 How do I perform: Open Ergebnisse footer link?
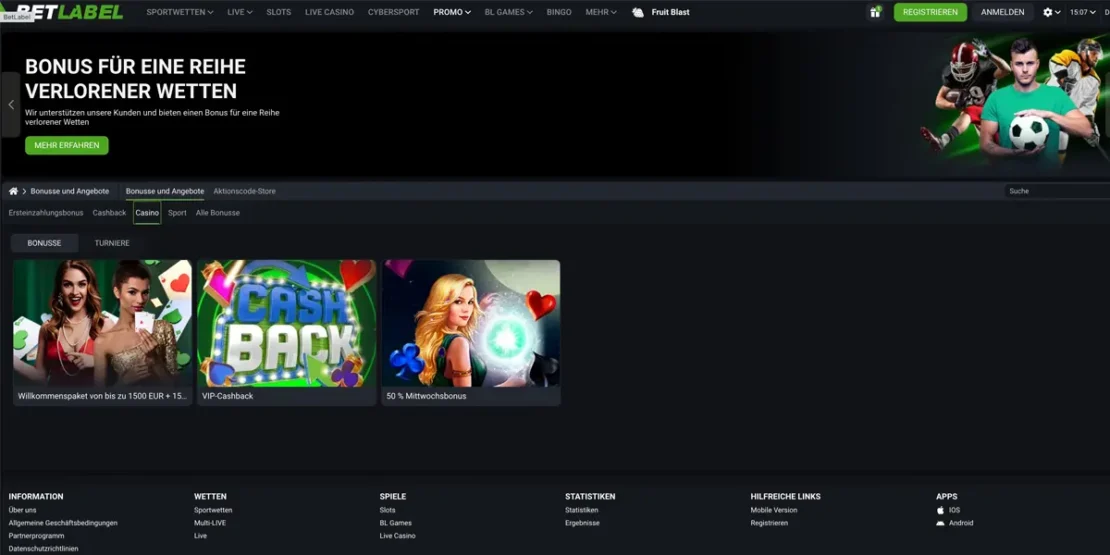point(583,523)
